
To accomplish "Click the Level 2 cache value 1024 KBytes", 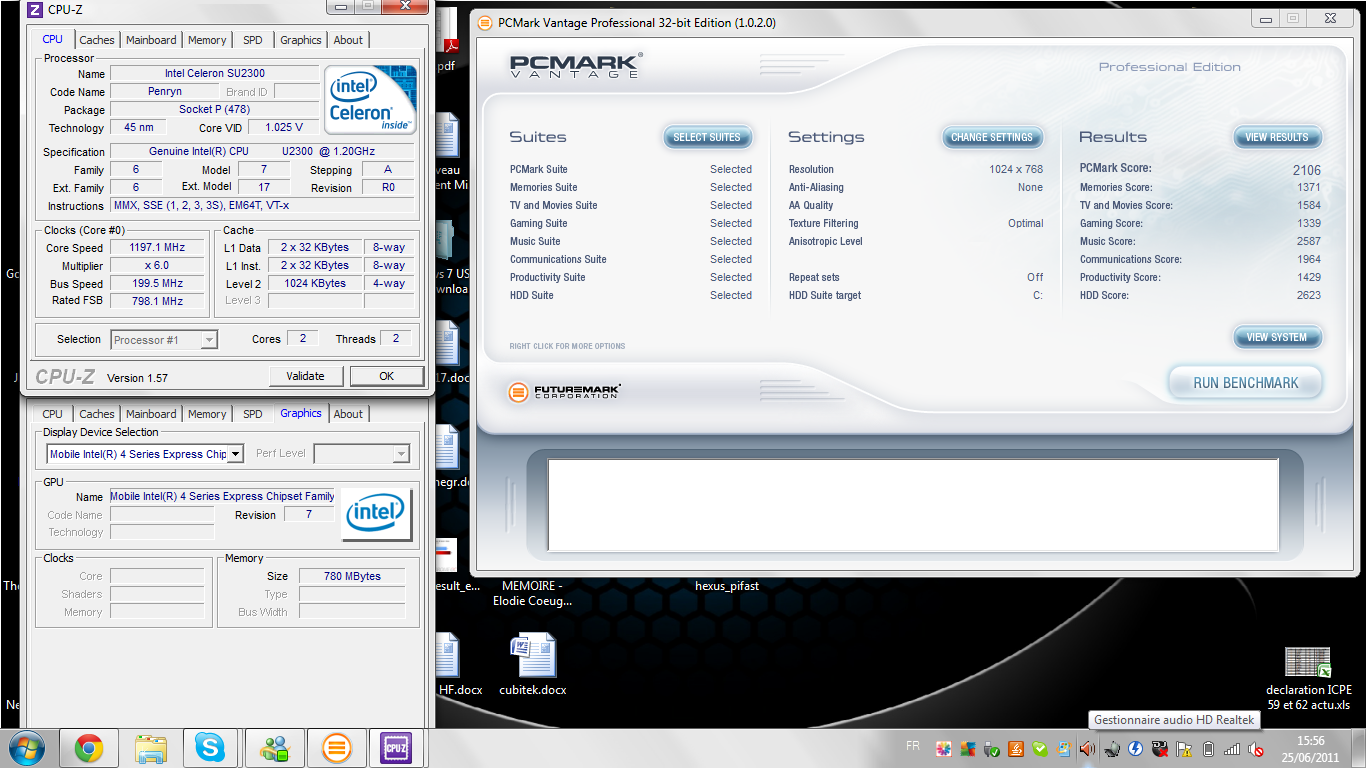I will click(315, 284).
